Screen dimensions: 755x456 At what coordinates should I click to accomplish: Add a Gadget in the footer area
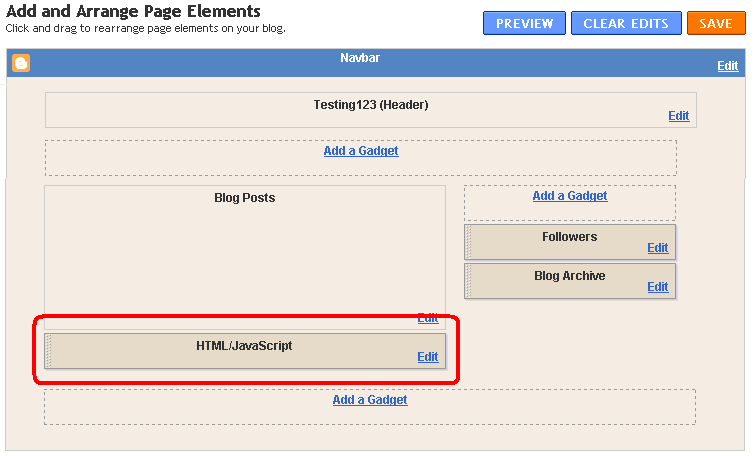[370, 400]
